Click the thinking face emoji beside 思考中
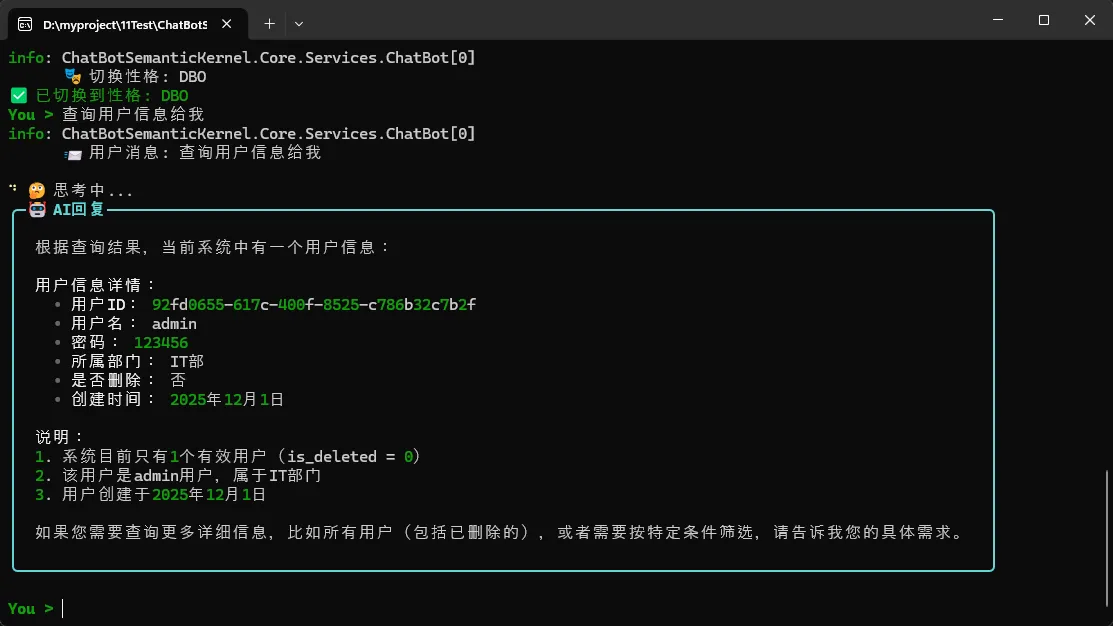The height and width of the screenshot is (626, 1113). pyautogui.click(x=37, y=190)
